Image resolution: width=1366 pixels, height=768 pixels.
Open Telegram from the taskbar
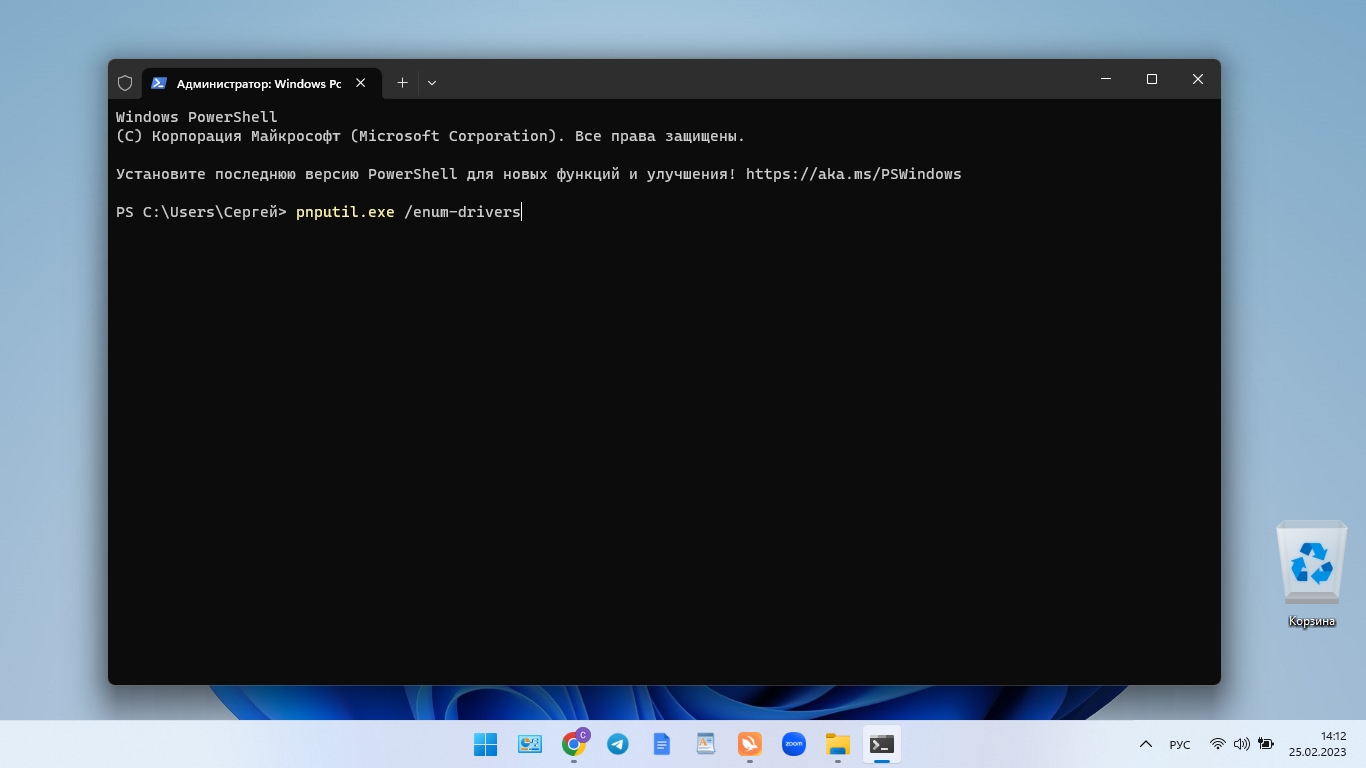click(618, 744)
